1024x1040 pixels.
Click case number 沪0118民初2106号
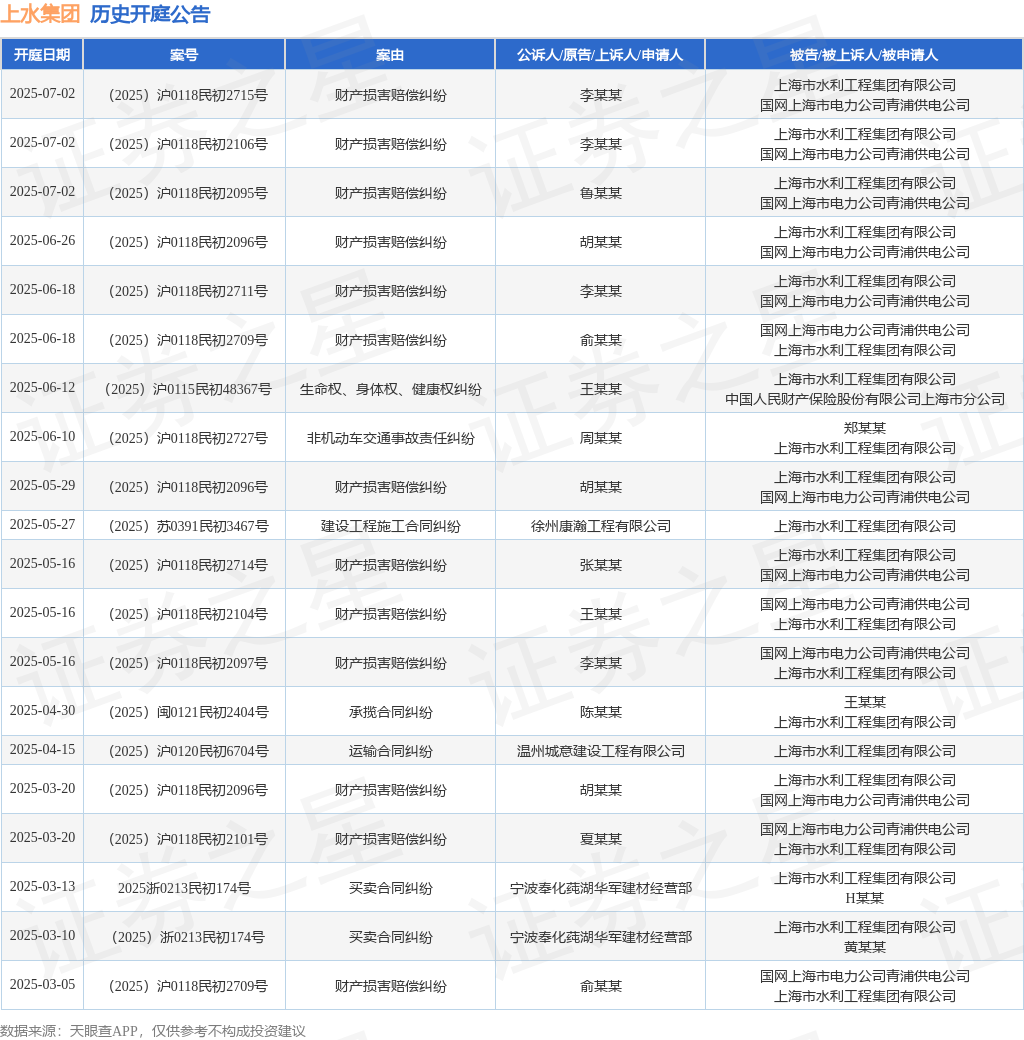coord(188,144)
